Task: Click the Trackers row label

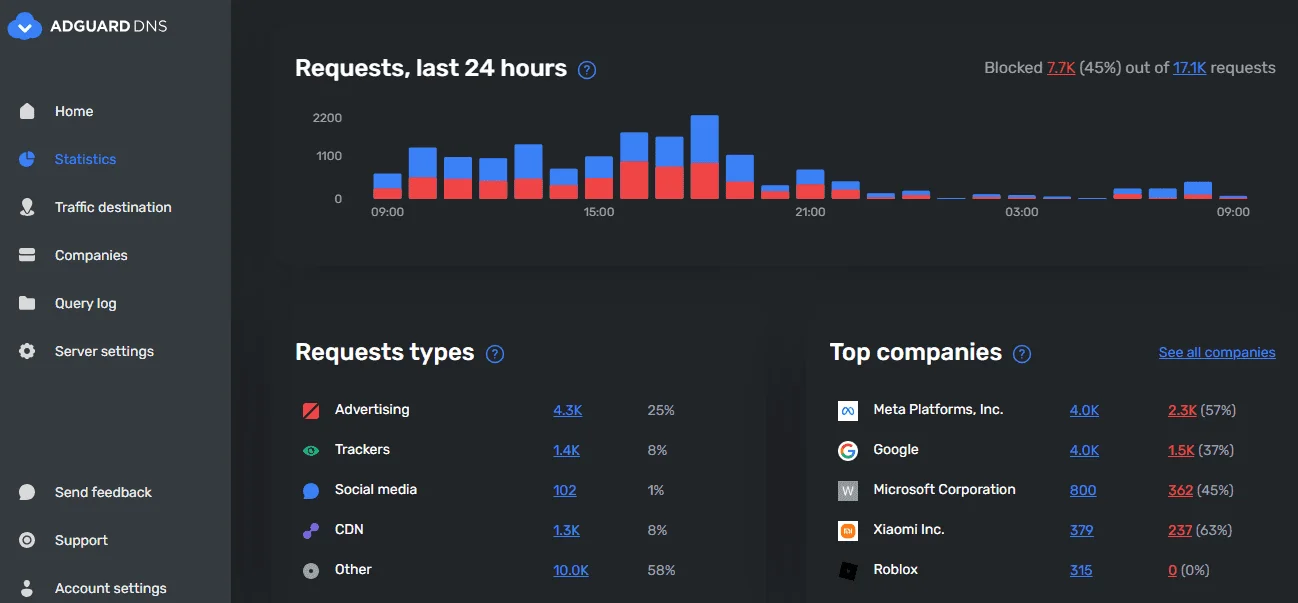Action: coord(362,449)
